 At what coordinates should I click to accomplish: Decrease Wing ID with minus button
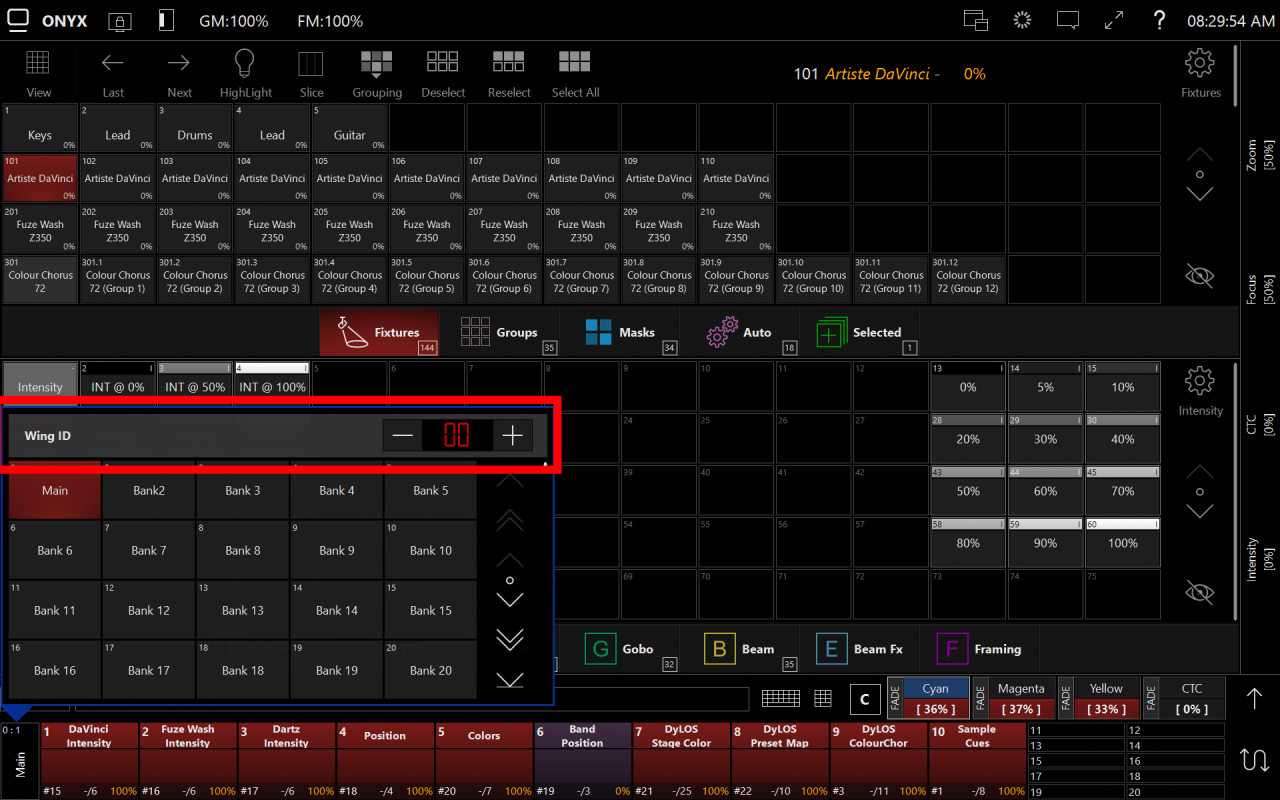click(x=402, y=435)
